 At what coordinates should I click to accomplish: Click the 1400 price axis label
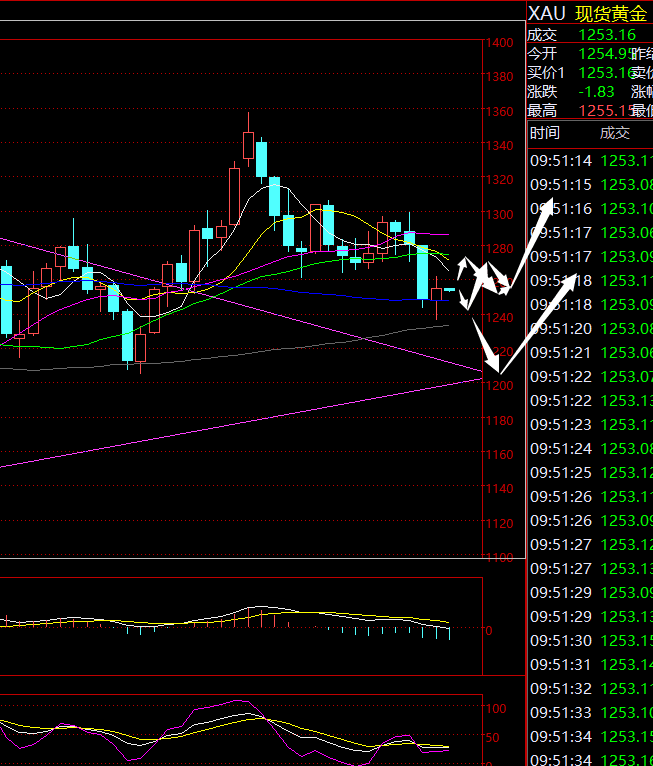(x=499, y=43)
